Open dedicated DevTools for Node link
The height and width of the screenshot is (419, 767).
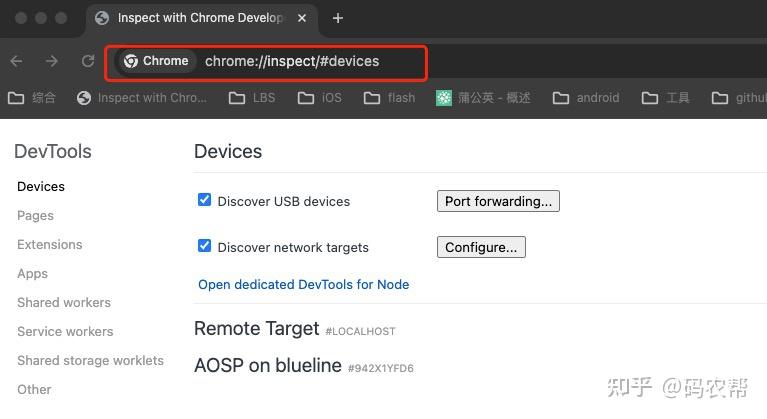pyautogui.click(x=303, y=284)
